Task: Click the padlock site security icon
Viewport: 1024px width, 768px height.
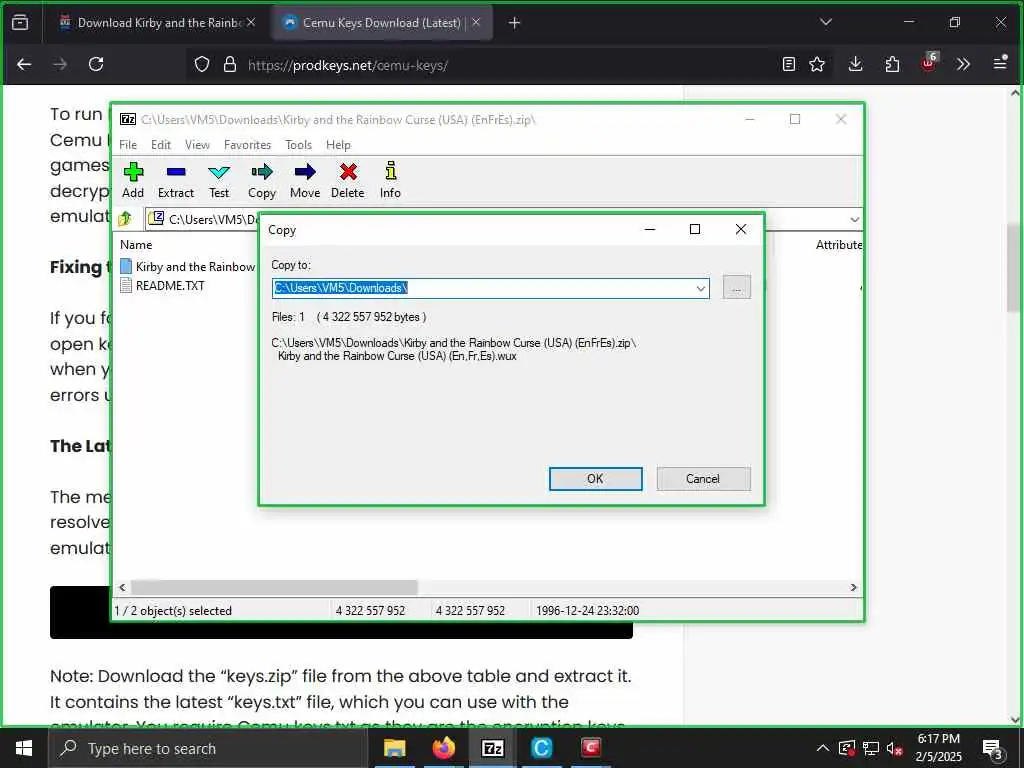Action: click(x=230, y=65)
